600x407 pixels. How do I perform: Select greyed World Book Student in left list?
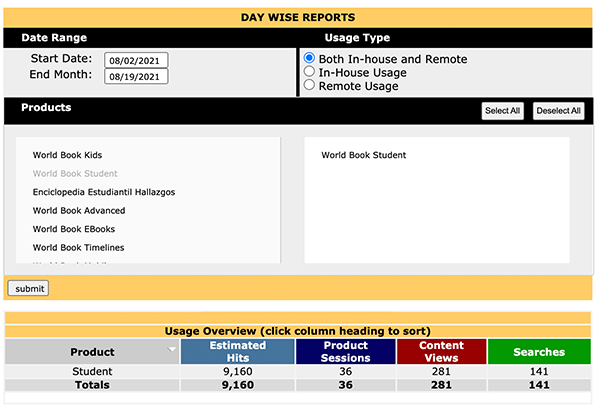click(x=75, y=174)
